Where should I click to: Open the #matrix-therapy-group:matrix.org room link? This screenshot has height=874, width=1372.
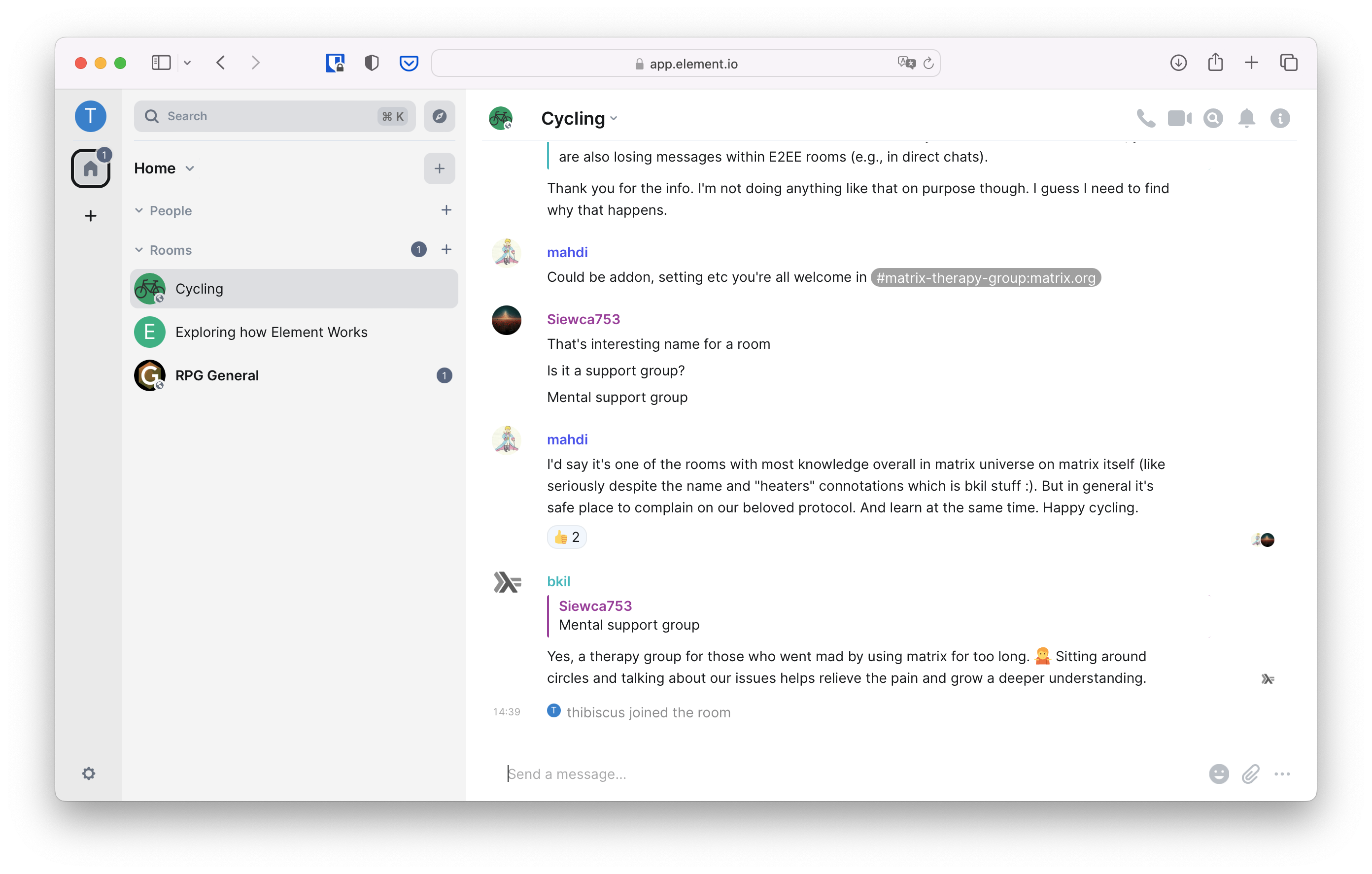tap(985, 277)
